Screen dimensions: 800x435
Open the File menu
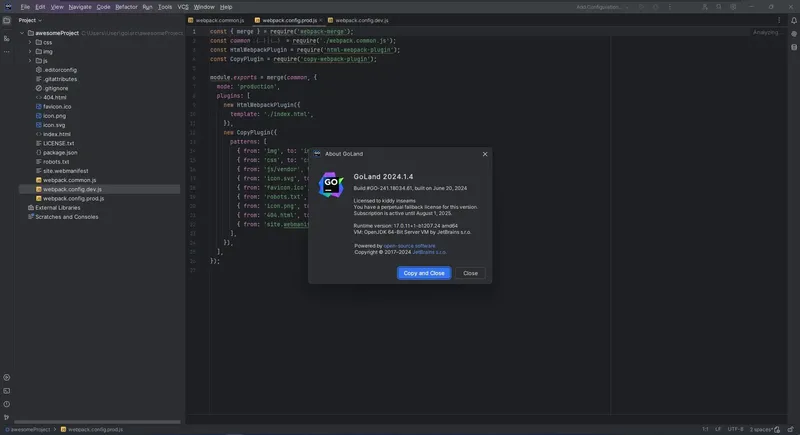coord(25,7)
